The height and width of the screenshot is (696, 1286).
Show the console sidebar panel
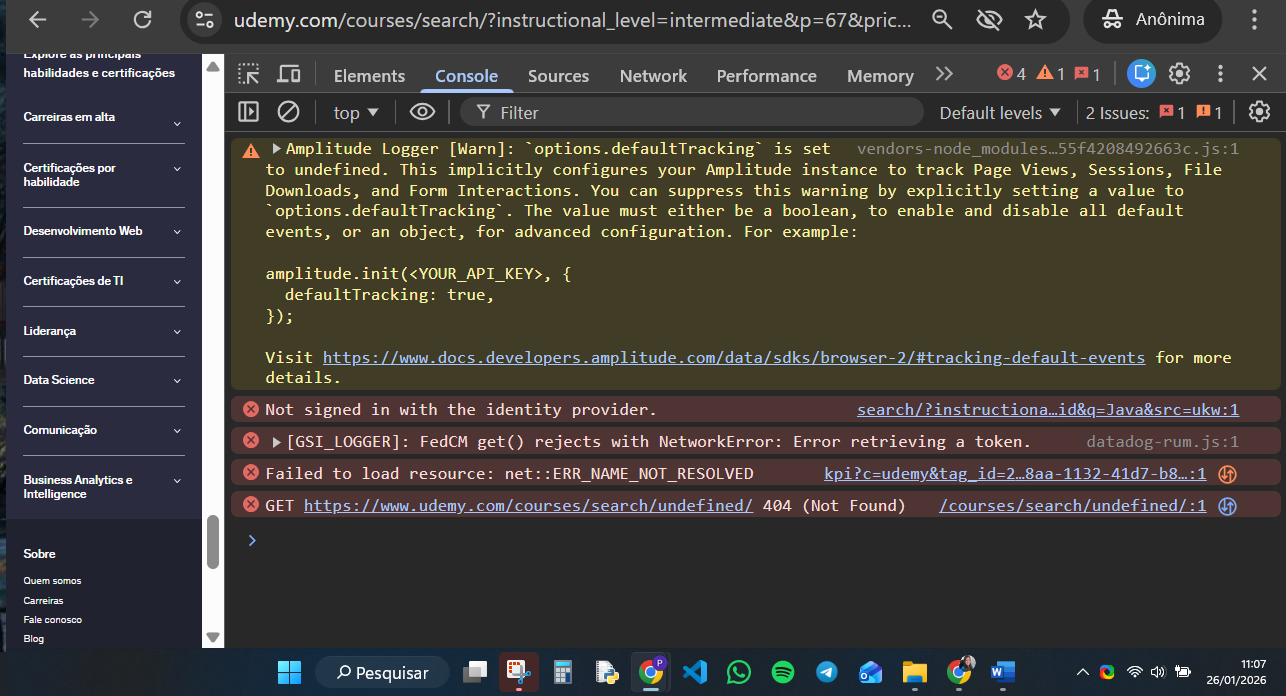[x=249, y=112]
